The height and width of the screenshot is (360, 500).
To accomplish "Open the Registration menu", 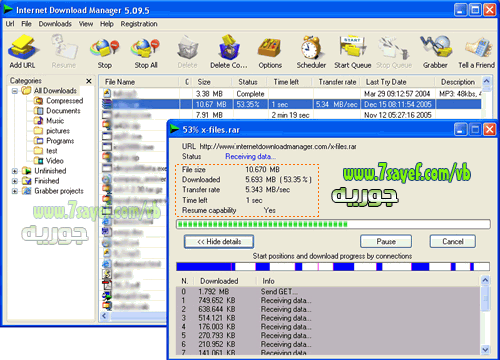I will tap(139, 24).
